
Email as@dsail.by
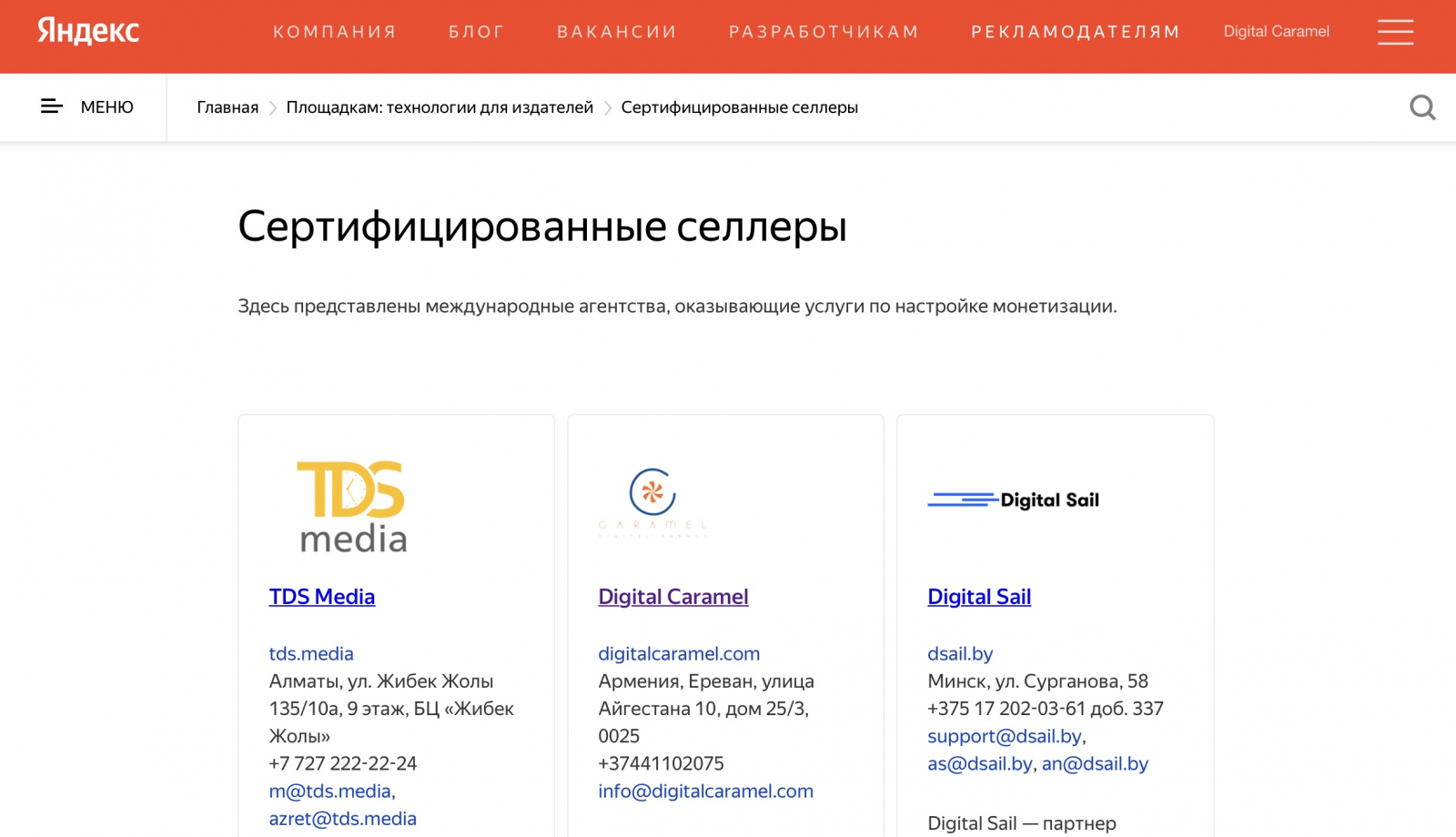click(980, 763)
